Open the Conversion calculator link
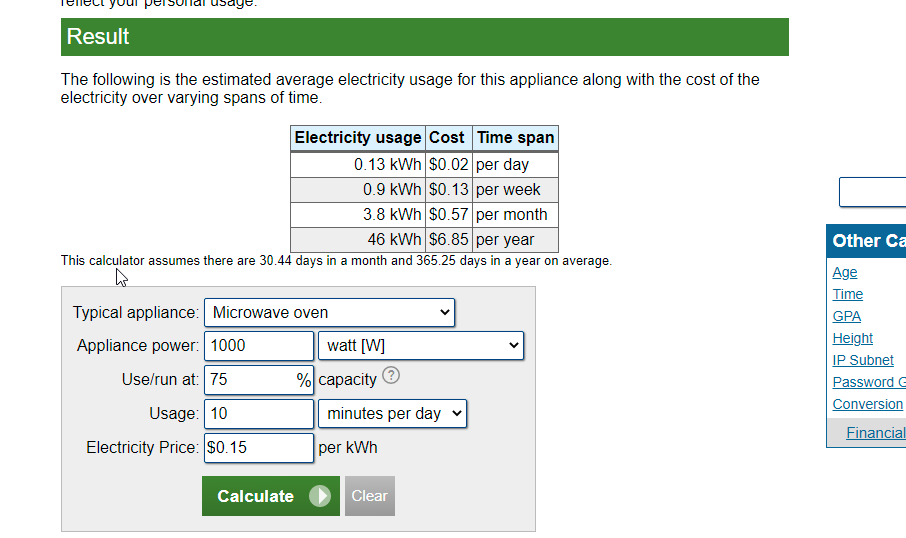This screenshot has height=538, width=906. pos(868,404)
